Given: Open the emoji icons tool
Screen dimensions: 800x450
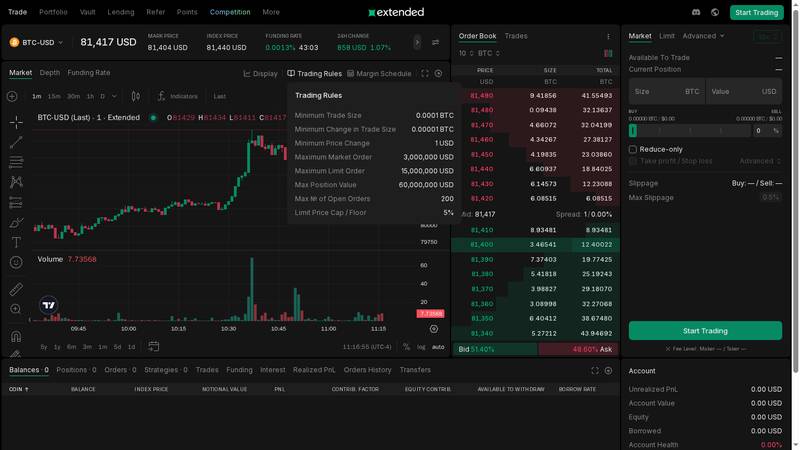Looking at the screenshot, I should 16,262.
